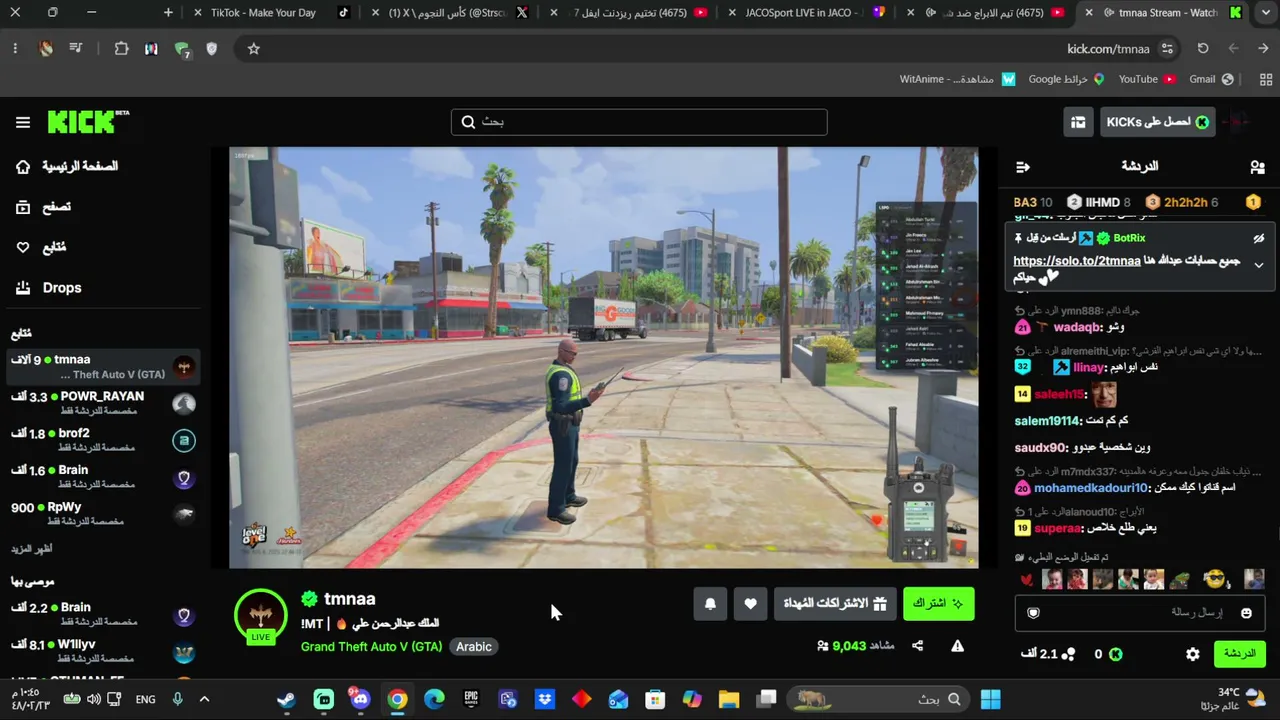This screenshot has height=720, width=1280.
Task: Open chat settings gear
Action: [1193, 654]
